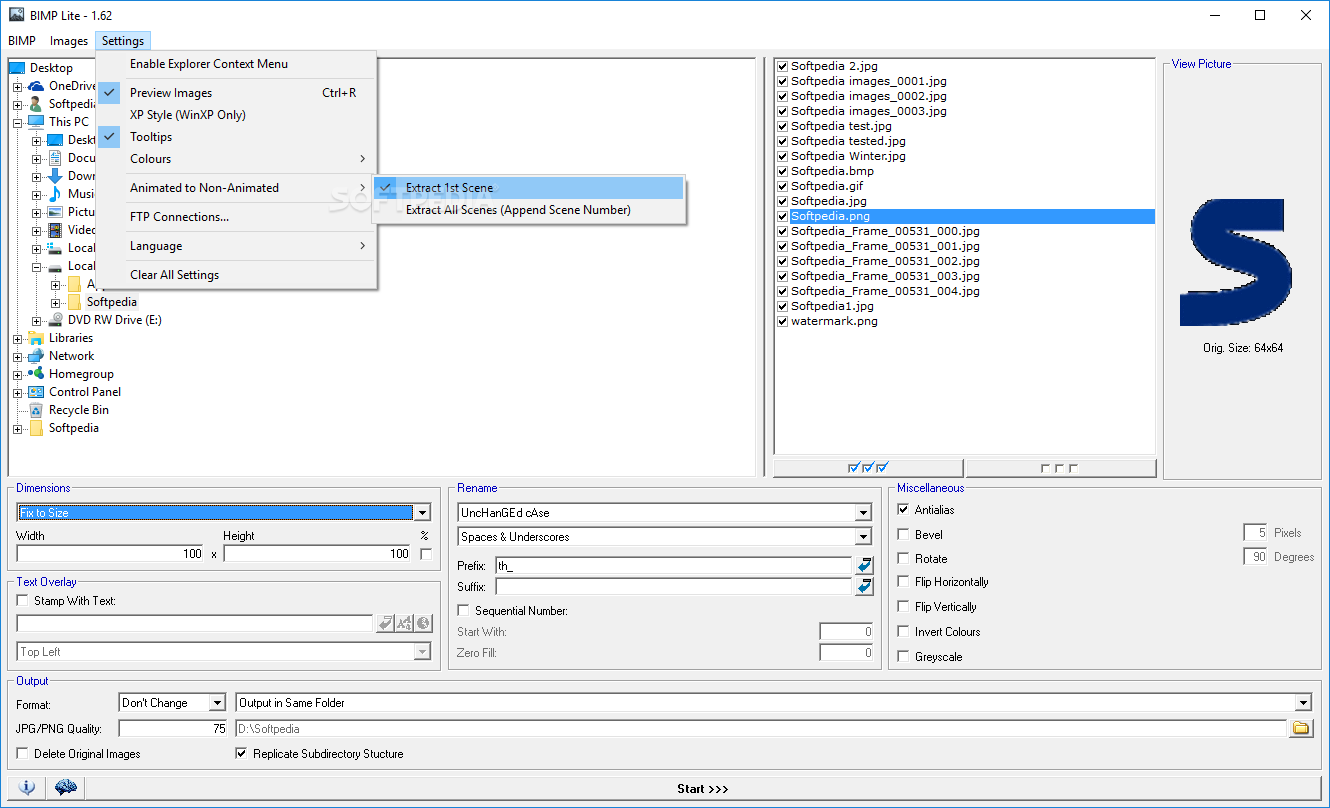Viewport: 1330px width, 808px height.
Task: Enable Invert Colours
Action: (x=904, y=632)
